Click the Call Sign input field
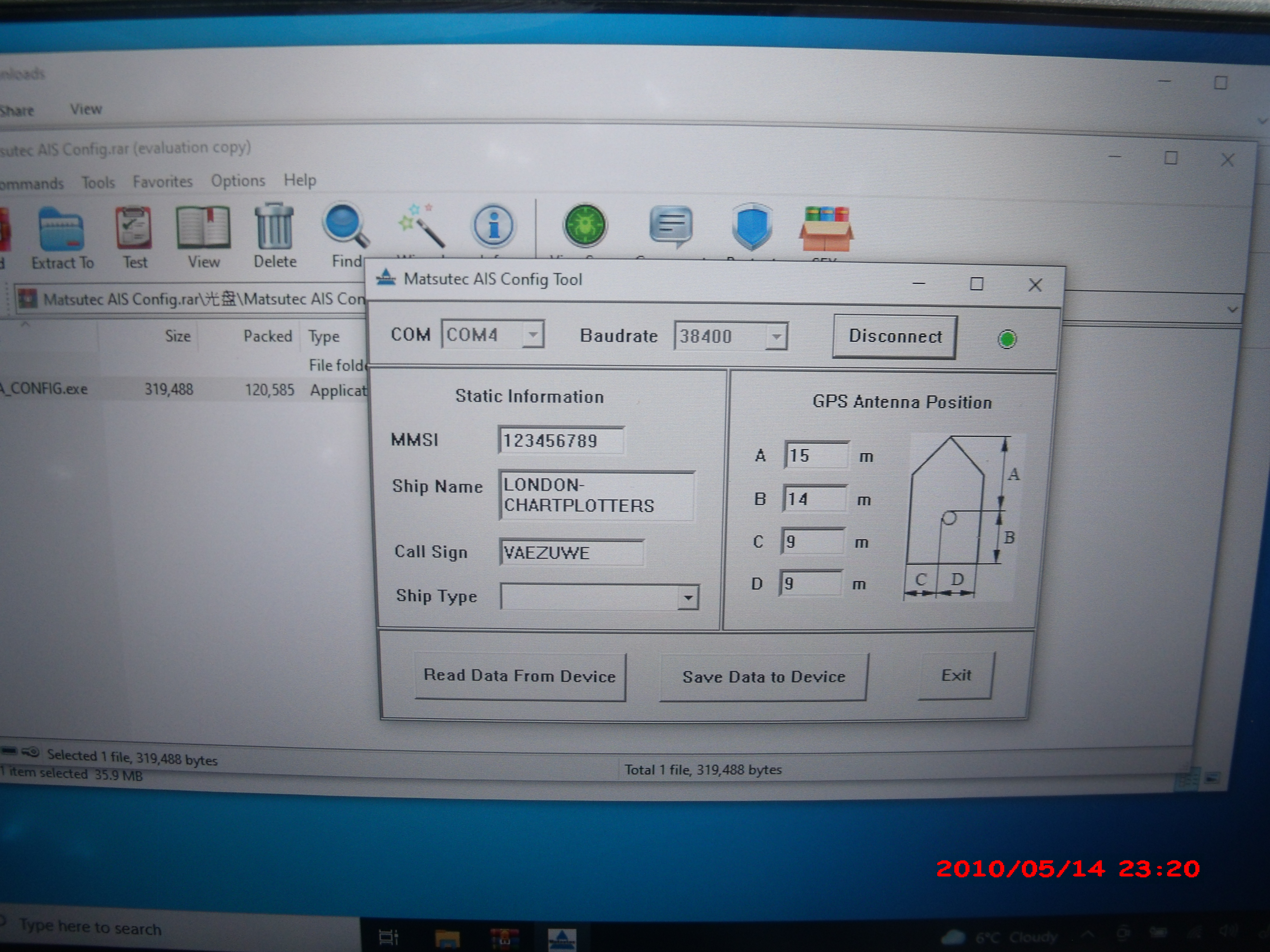This screenshot has height=952, width=1270. [x=571, y=552]
